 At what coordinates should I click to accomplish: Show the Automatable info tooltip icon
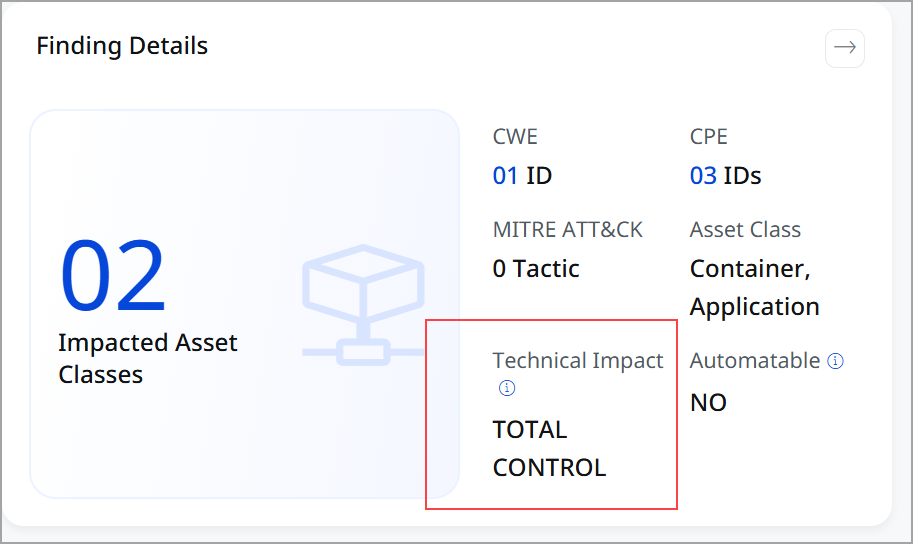coord(835,361)
